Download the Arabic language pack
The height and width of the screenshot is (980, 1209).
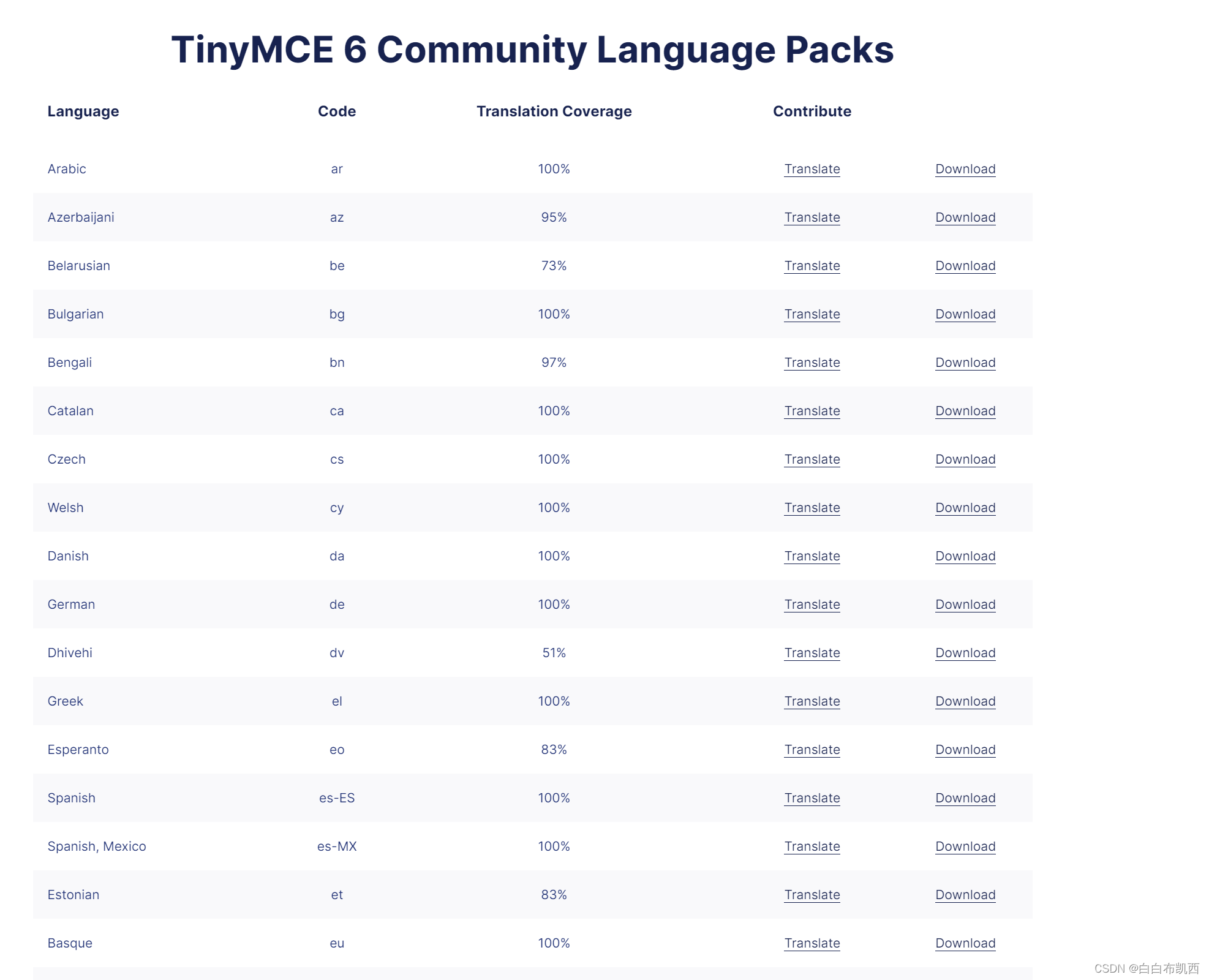click(x=965, y=169)
